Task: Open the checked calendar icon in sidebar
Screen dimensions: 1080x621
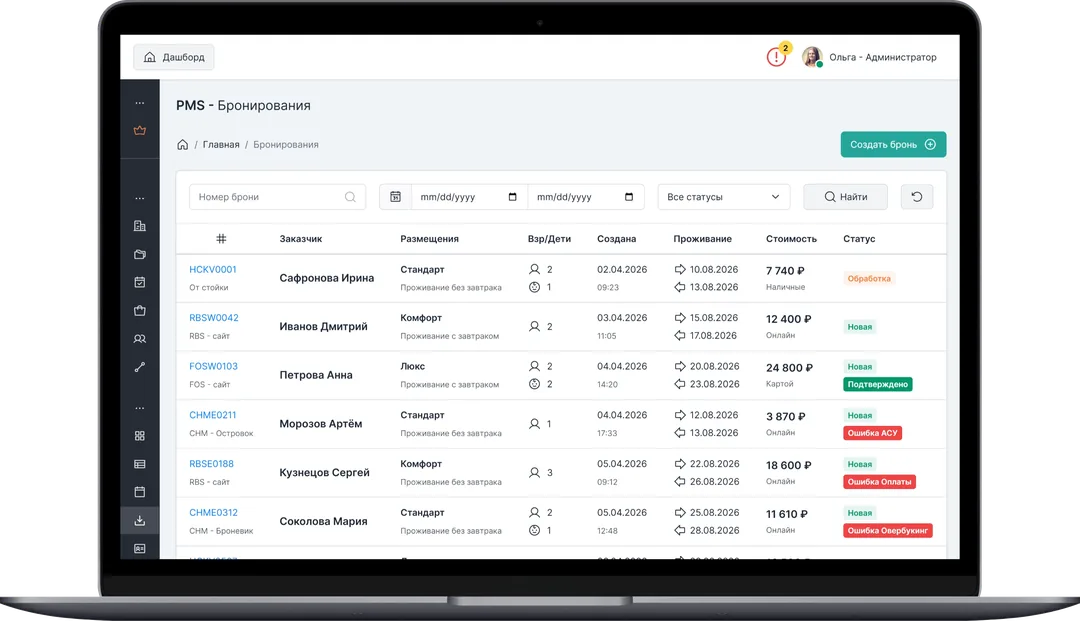Action: coord(140,282)
